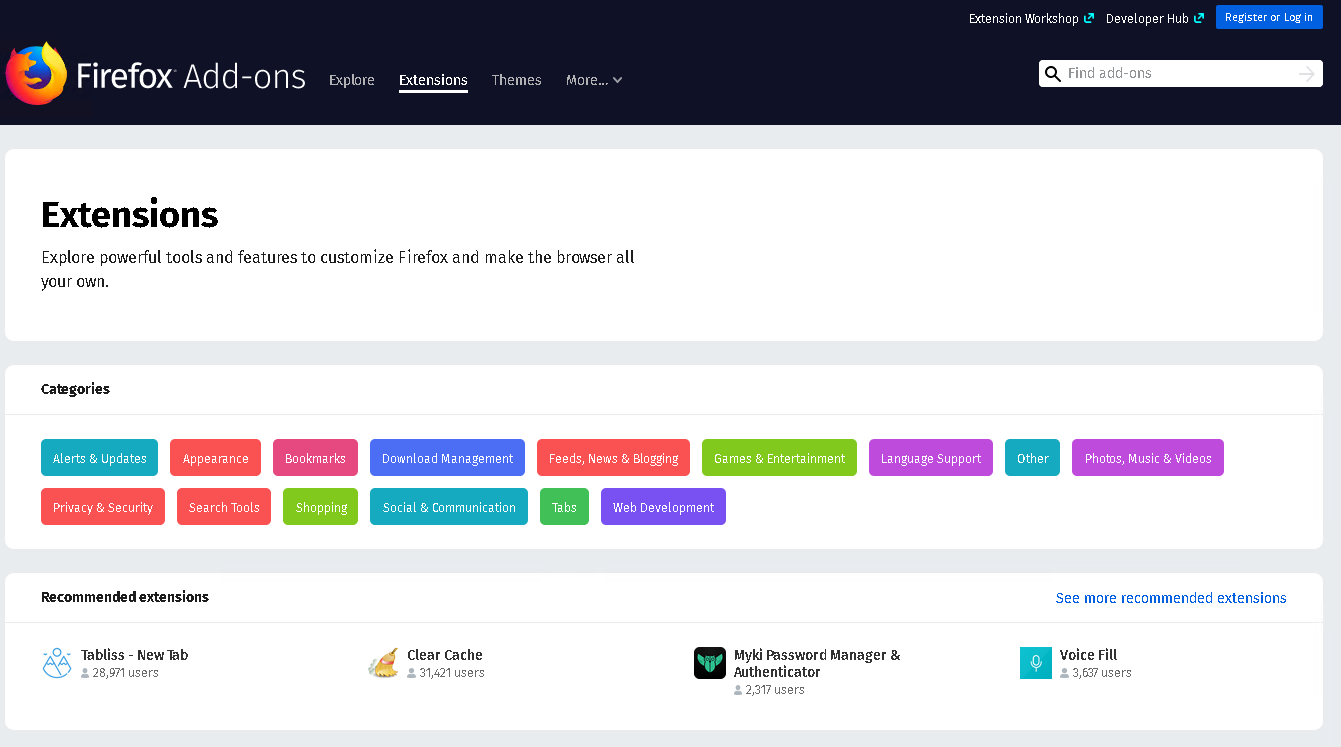The width and height of the screenshot is (1341, 747).
Task: Click the Firefox Add-ons title text
Action: pos(191,76)
